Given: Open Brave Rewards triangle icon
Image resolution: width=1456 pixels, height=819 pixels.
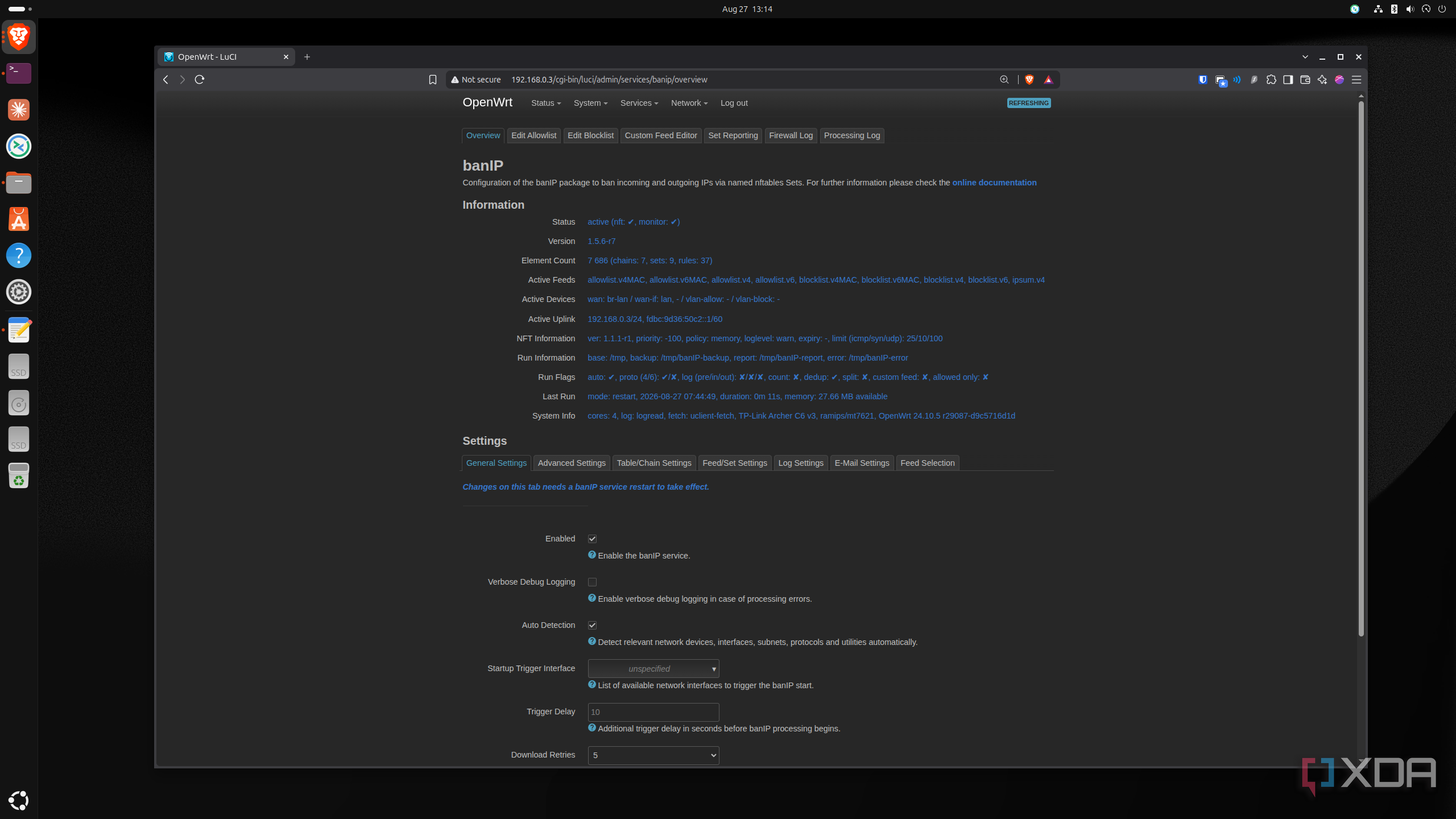Looking at the screenshot, I should pyautogui.click(x=1049, y=80).
